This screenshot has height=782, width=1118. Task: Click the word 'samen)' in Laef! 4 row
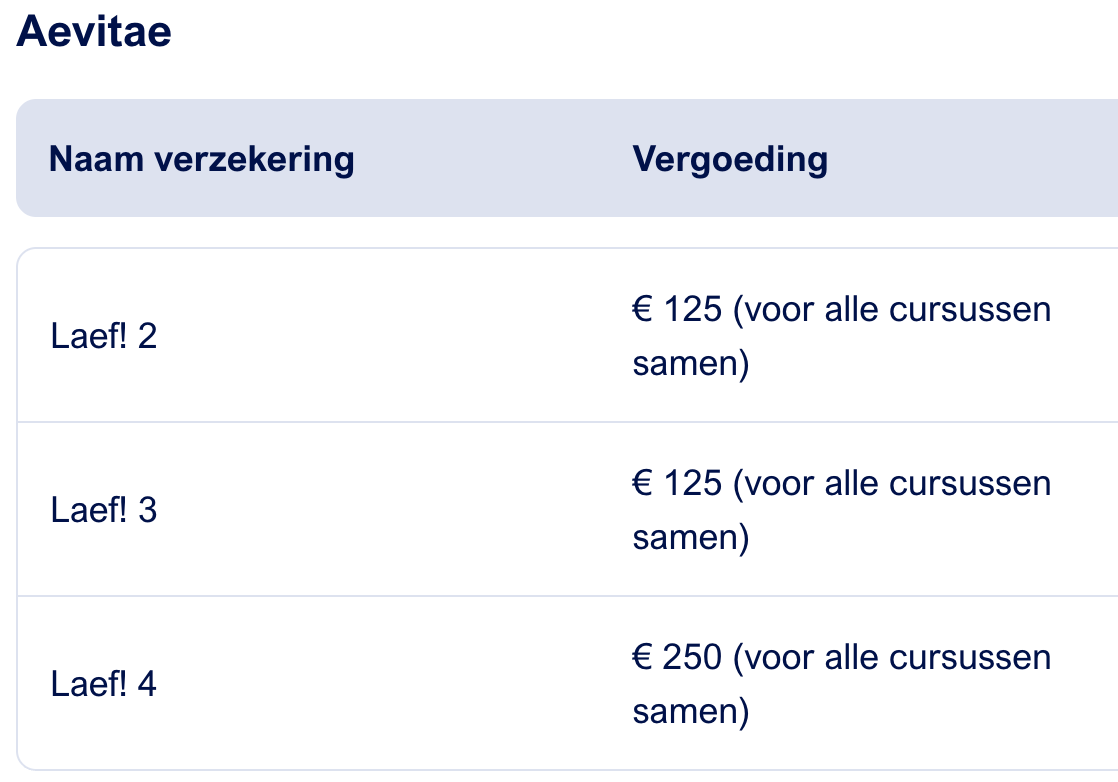(x=690, y=712)
